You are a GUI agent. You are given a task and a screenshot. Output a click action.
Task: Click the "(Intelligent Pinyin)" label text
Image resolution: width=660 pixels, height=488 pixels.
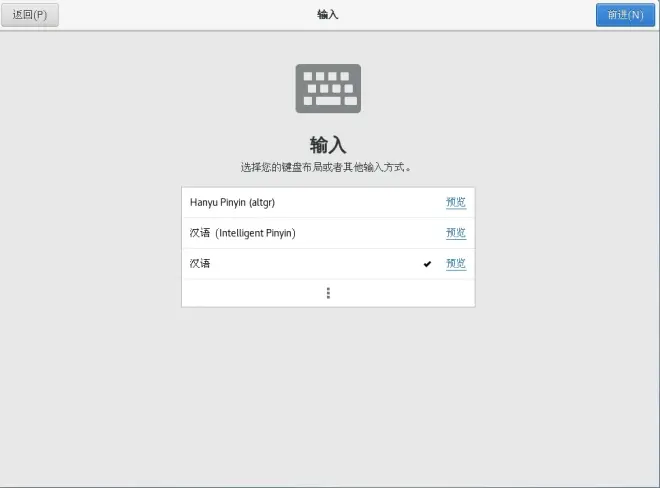pos(255,233)
